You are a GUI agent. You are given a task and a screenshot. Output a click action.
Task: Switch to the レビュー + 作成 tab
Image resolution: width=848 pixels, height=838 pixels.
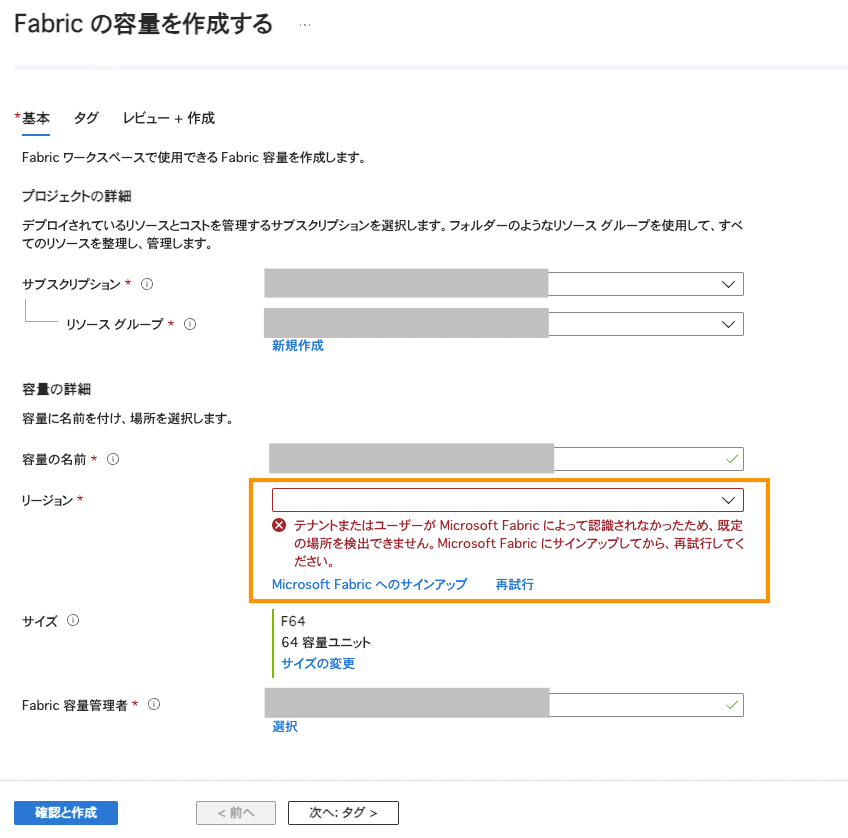pos(168,118)
